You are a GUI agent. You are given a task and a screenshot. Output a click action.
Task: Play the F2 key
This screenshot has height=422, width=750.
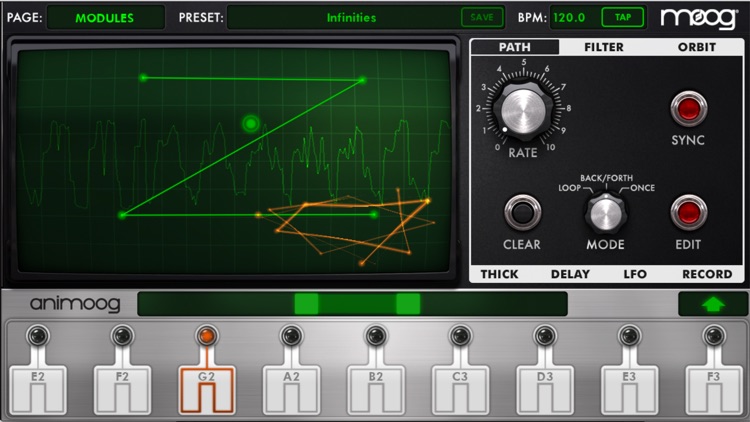(122, 390)
